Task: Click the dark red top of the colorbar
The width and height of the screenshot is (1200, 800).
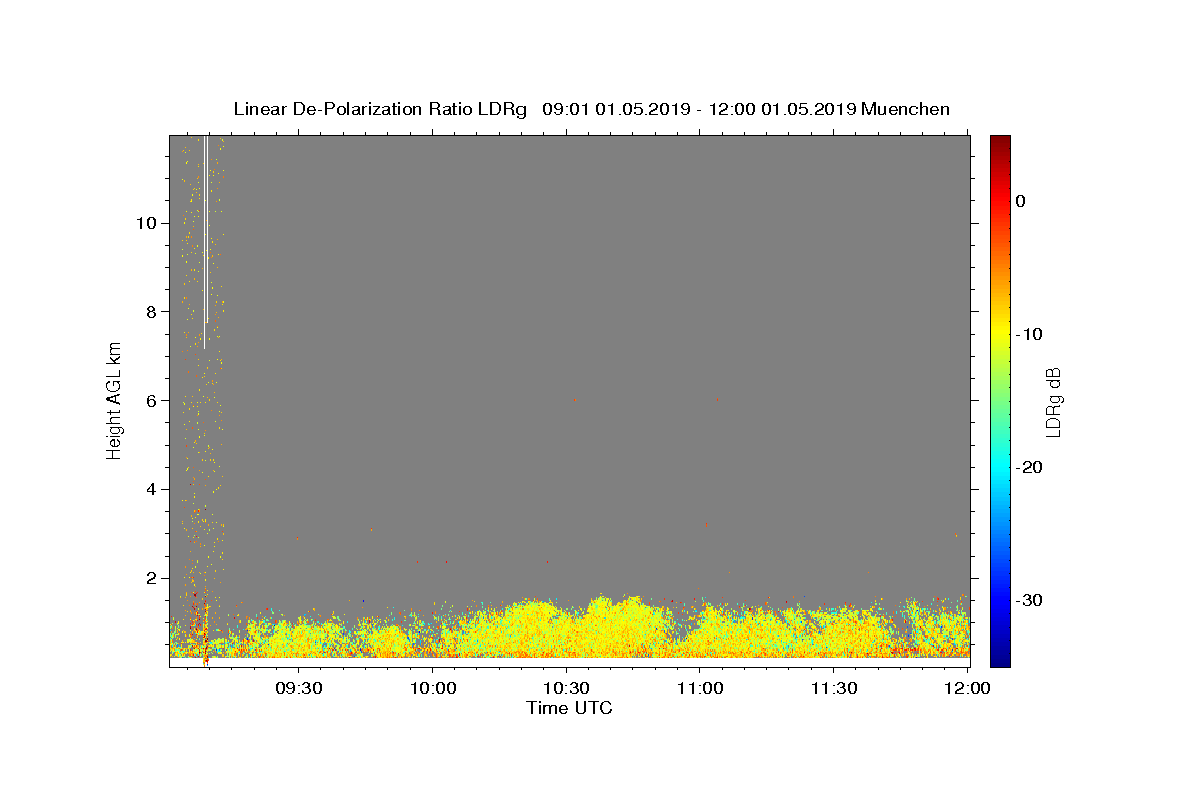Action: (x=1000, y=142)
